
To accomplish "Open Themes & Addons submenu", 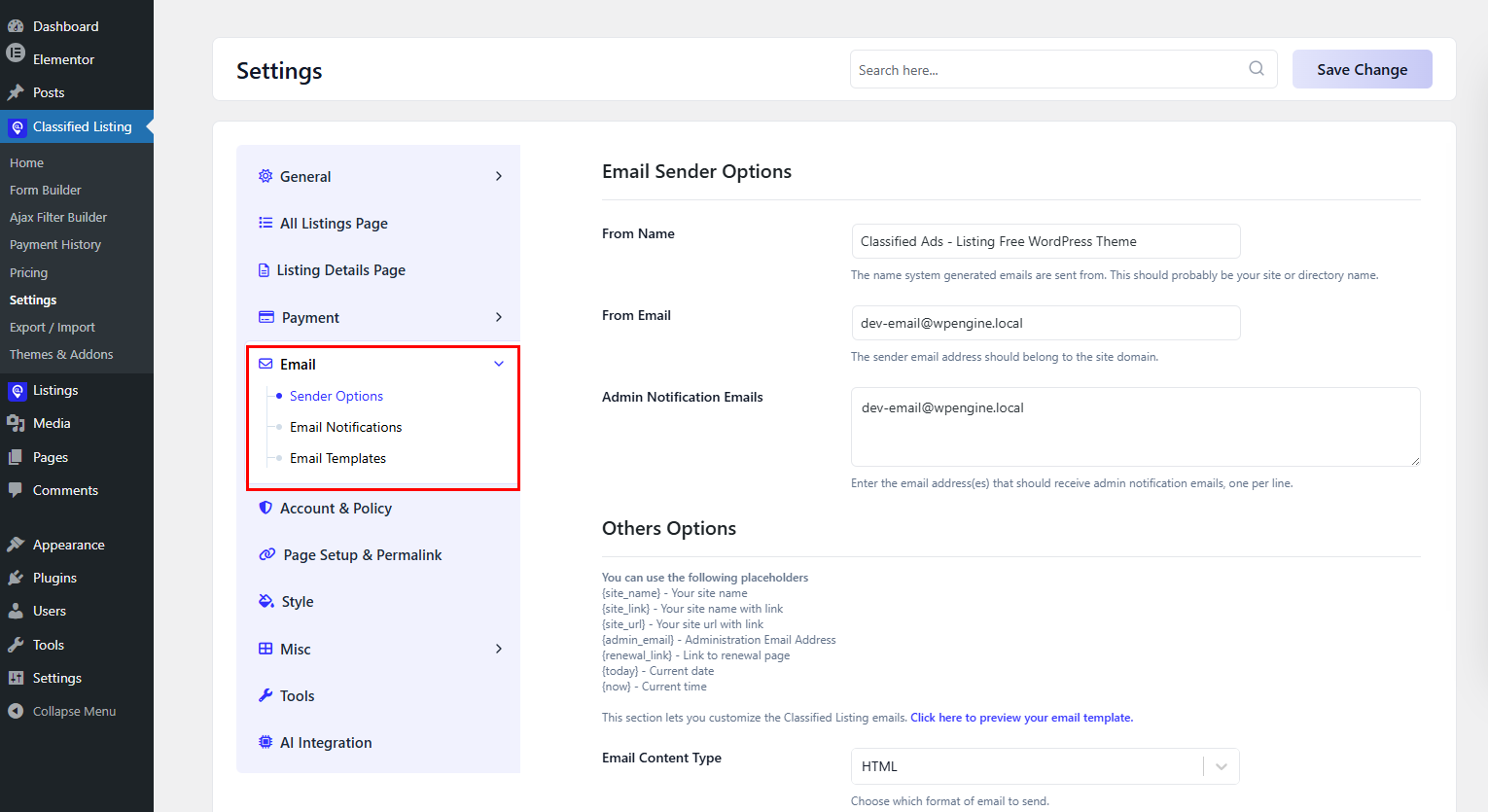I will click(x=61, y=354).
